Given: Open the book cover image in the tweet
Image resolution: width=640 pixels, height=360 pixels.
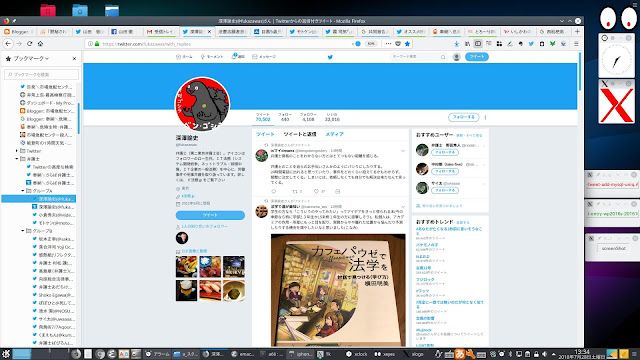Looking at the screenshot, I should click(x=338, y=290).
